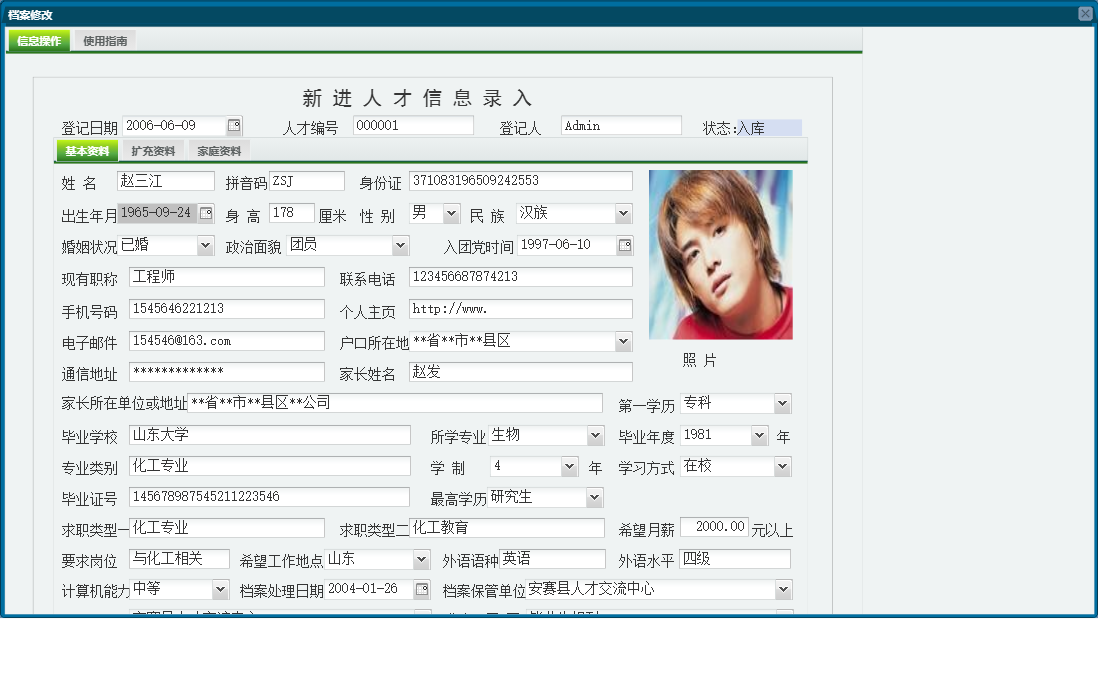Click the 外语语种 field with 英语
This screenshot has width=1098, height=687.
[x=553, y=559]
